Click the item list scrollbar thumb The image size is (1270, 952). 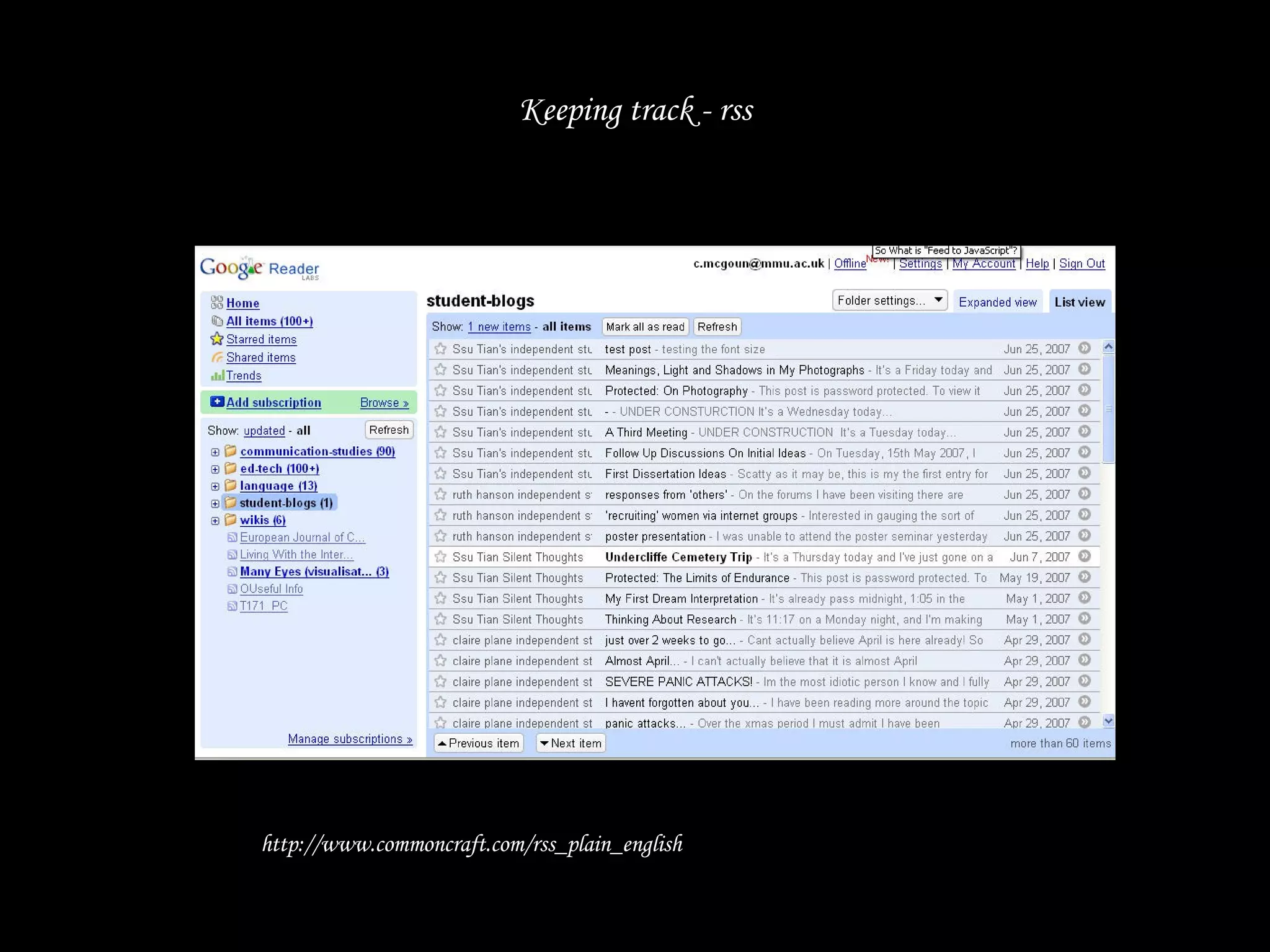pyautogui.click(x=1109, y=409)
